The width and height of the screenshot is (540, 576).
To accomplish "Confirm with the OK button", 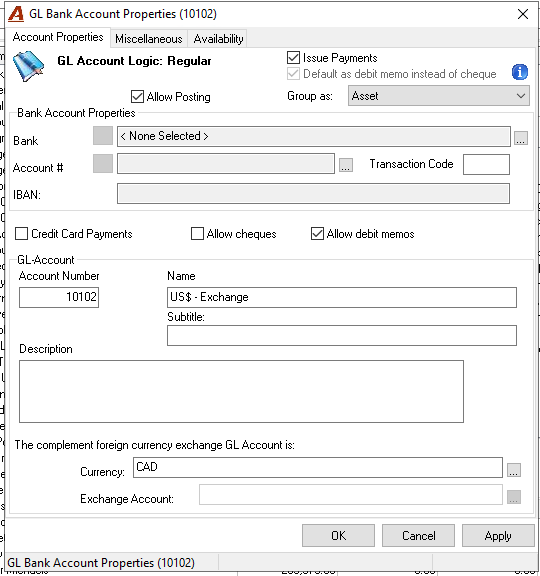I will [338, 536].
